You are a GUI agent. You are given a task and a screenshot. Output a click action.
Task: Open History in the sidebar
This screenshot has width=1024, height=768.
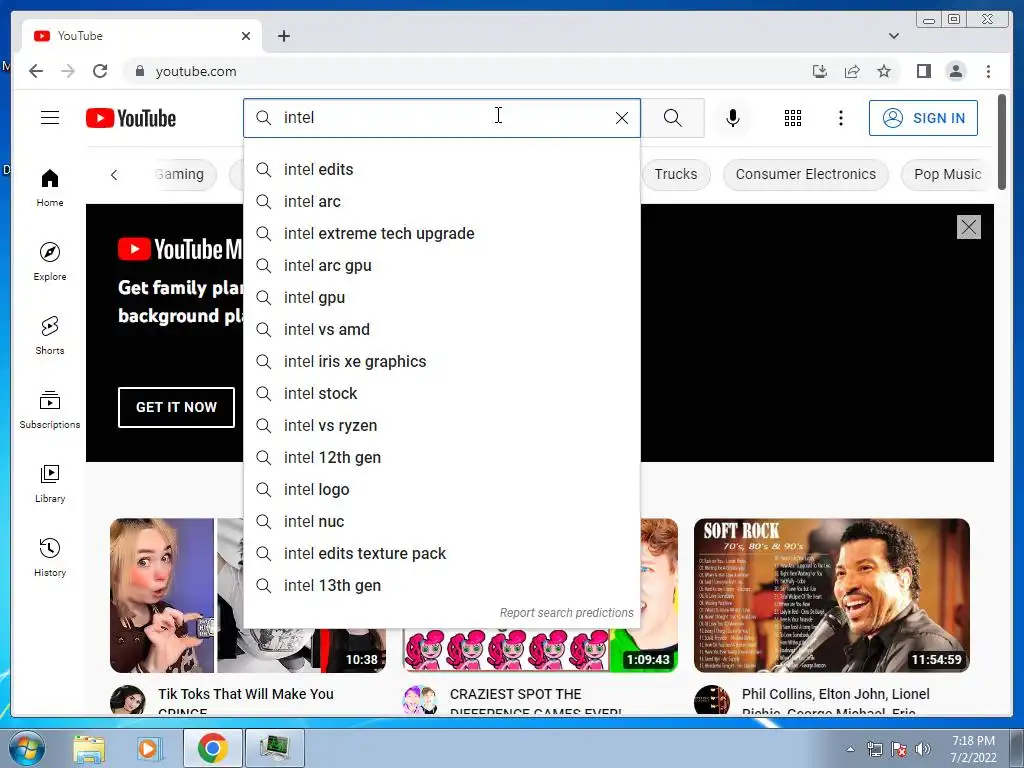pos(50,557)
